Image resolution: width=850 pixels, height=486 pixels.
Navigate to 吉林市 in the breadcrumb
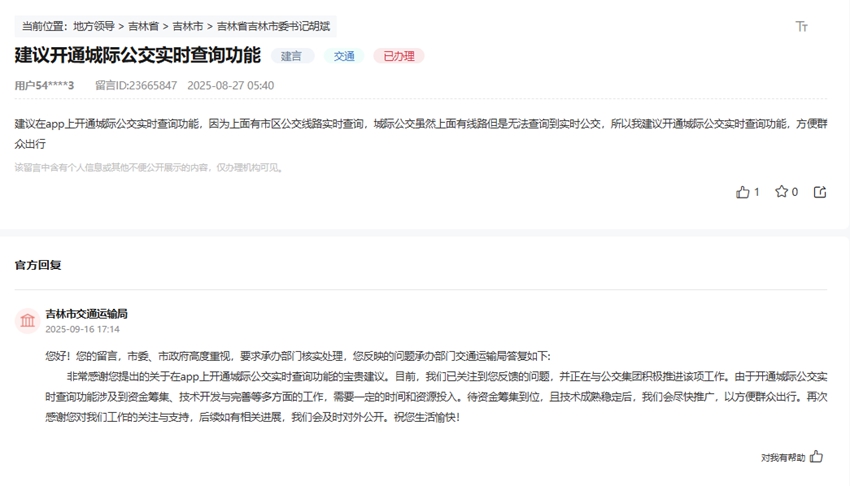pyautogui.click(x=188, y=26)
